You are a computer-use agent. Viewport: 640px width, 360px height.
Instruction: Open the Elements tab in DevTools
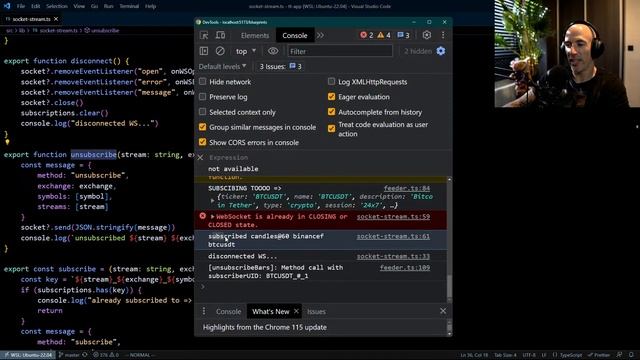(x=255, y=36)
